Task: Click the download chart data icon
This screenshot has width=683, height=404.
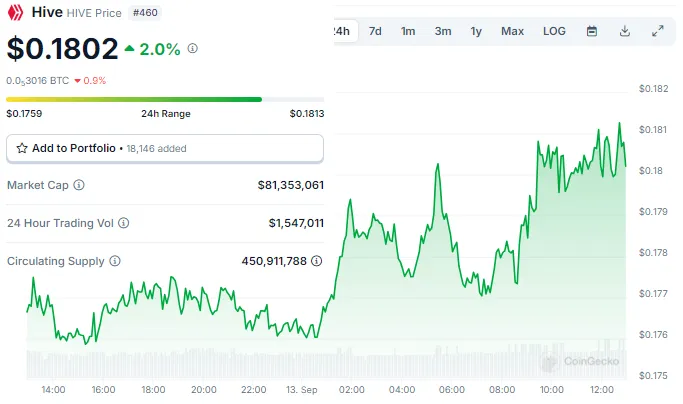Action: (625, 31)
